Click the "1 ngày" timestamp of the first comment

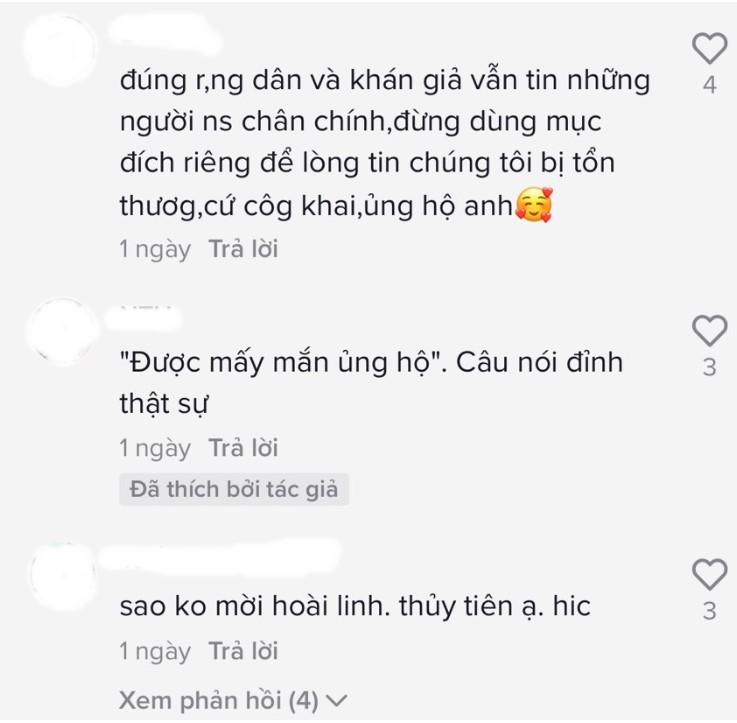click(155, 249)
